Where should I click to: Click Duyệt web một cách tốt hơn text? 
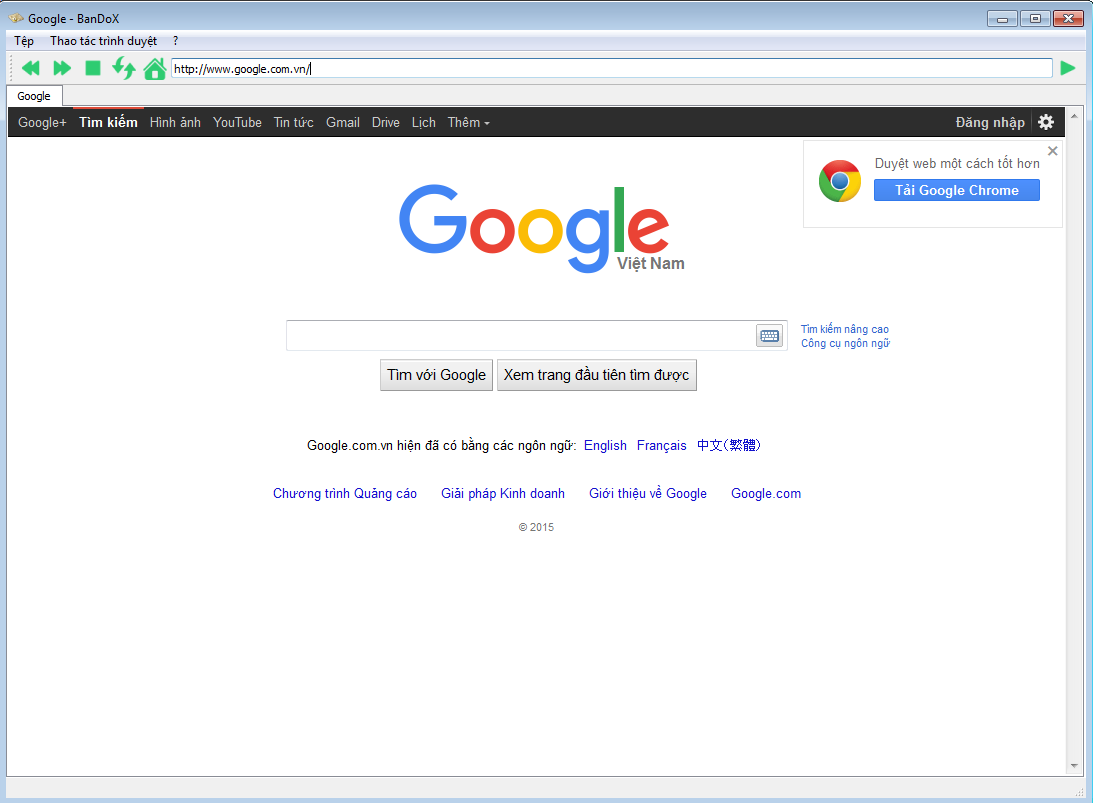click(x=956, y=163)
